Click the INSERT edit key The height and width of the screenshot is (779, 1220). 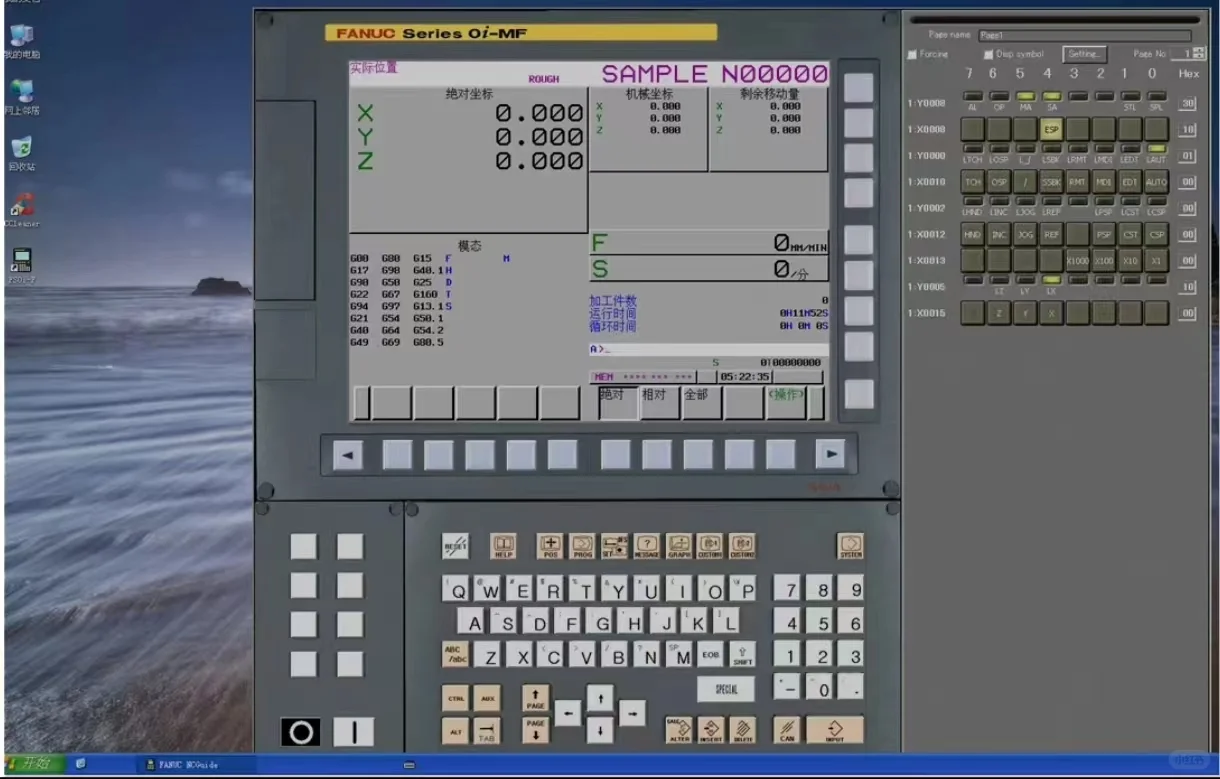point(711,730)
